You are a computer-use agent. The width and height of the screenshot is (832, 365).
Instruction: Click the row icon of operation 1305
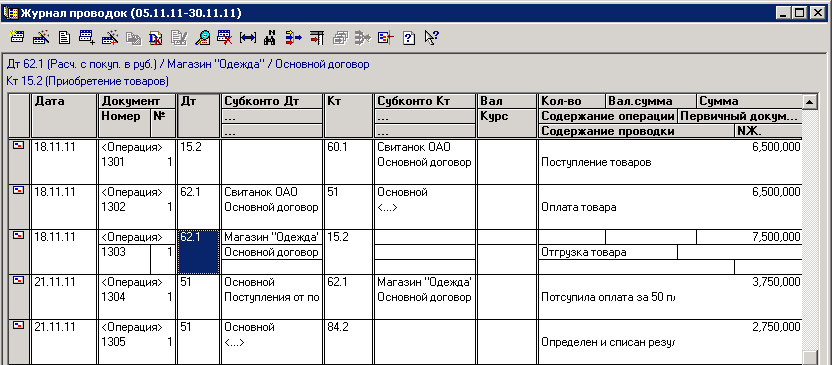tap(18, 326)
